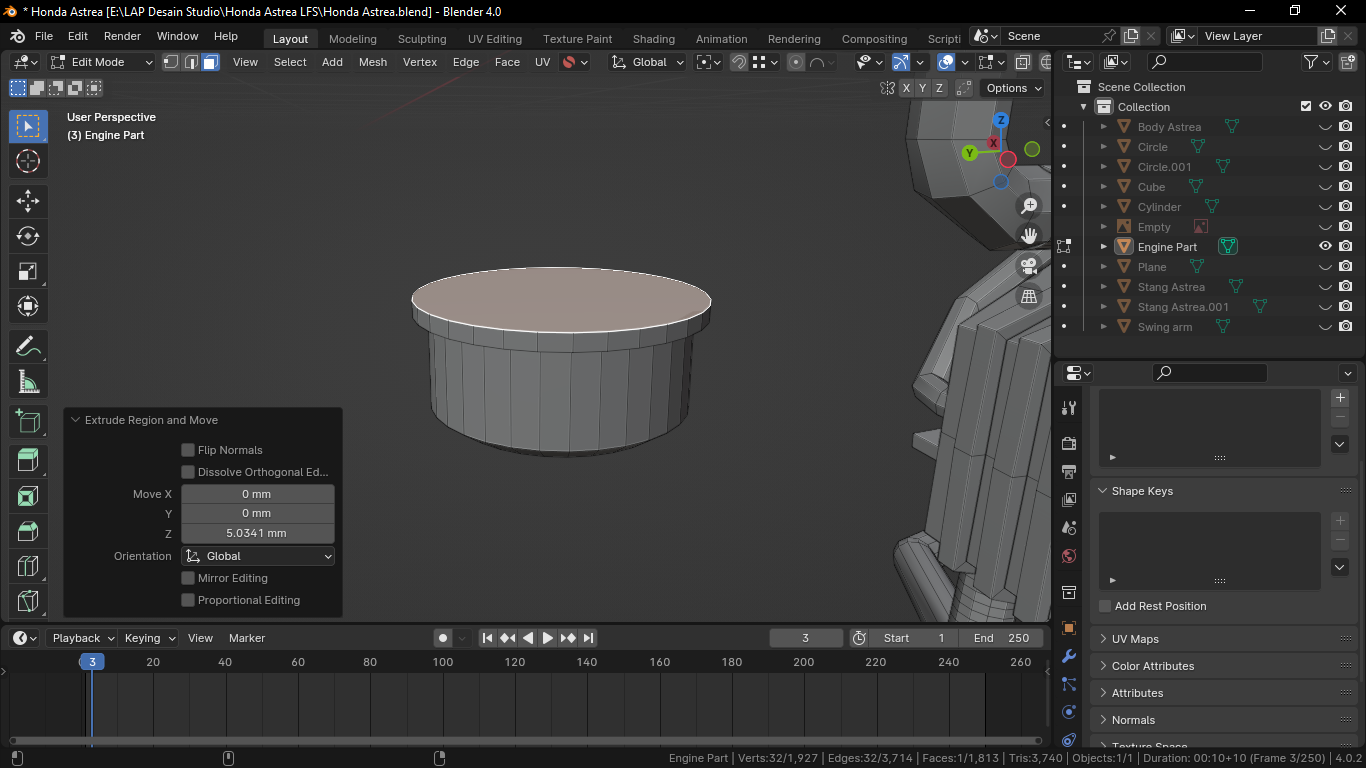Open the Edit Mode dropdown
Image resolution: width=1366 pixels, height=768 pixels.
[x=102, y=62]
